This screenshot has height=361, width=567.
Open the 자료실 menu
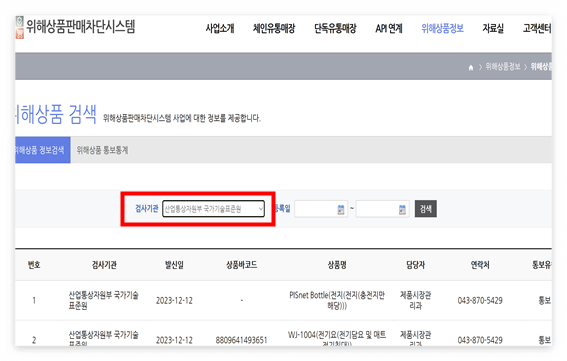(493, 28)
